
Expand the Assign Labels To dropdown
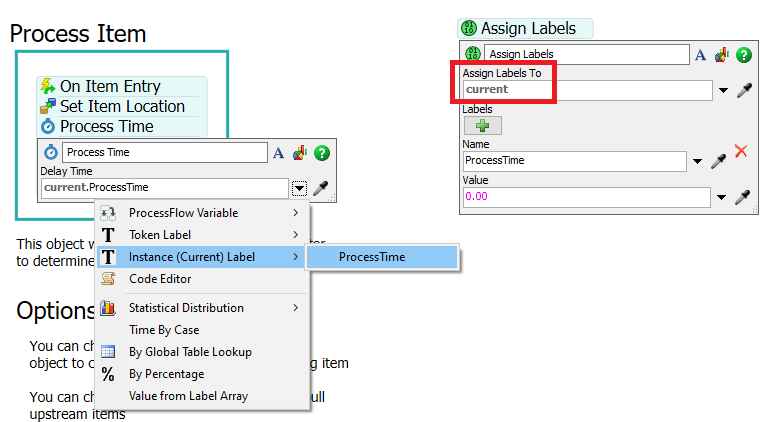[x=723, y=90]
